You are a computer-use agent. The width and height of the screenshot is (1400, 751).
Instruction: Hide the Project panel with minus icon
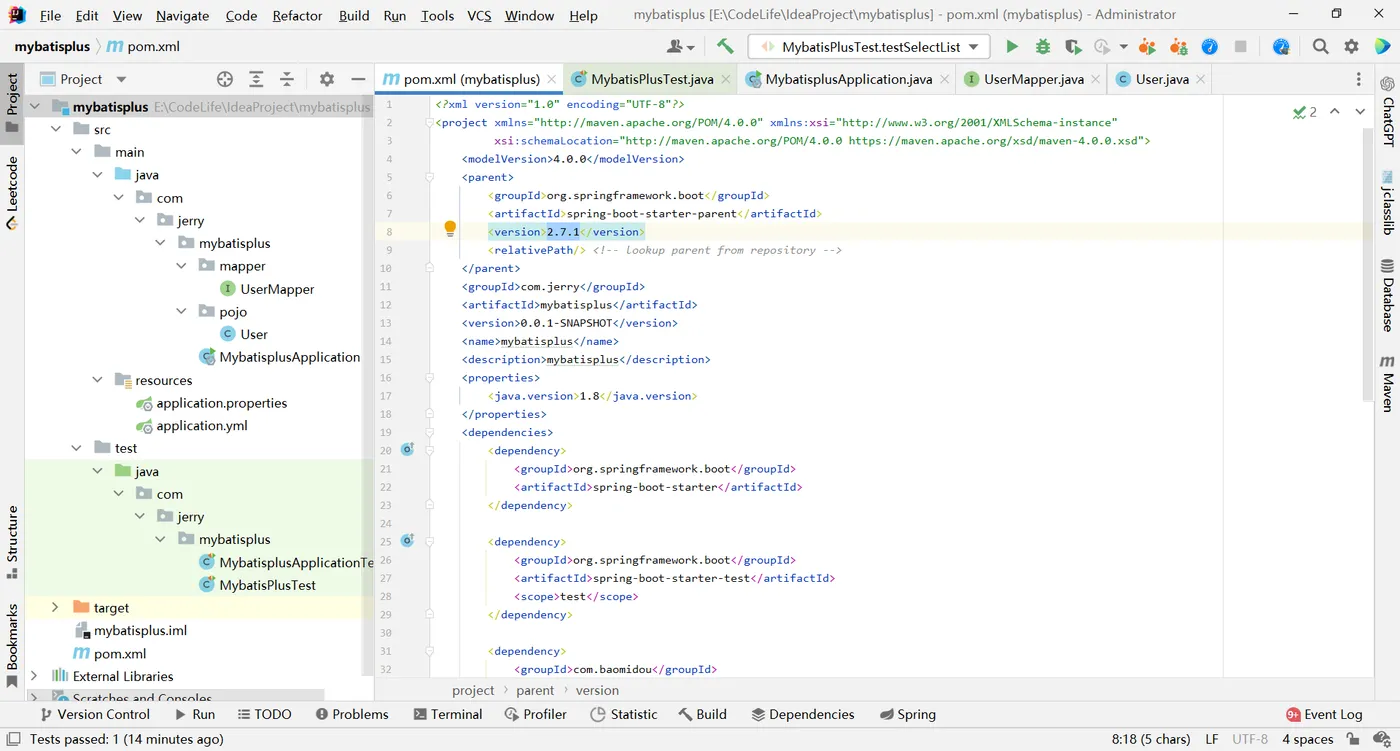click(x=358, y=79)
